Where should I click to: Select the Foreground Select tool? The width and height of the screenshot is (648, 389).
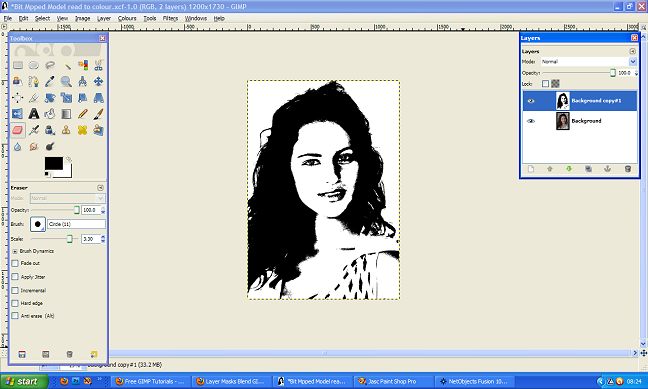(x=18, y=81)
